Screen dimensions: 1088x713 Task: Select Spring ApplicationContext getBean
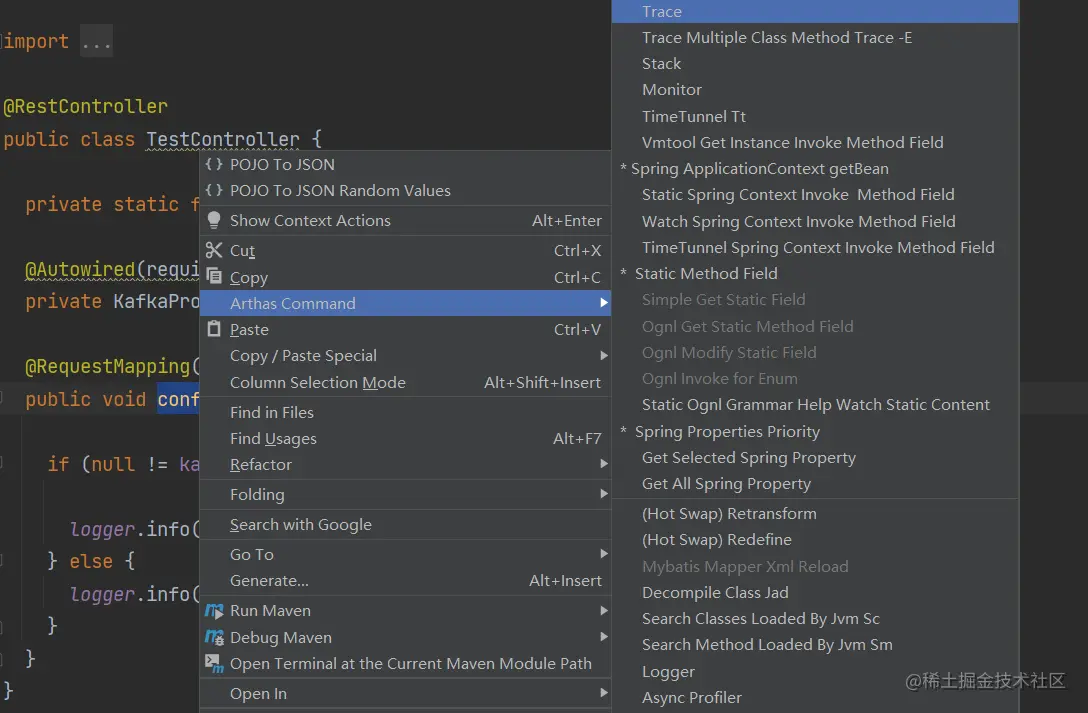tap(815, 169)
